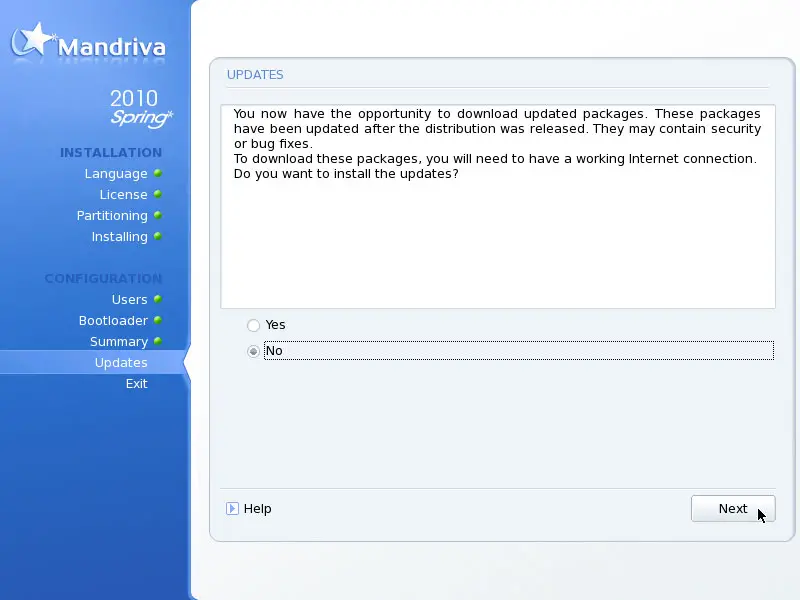Select the highlighted Updates step

(x=121, y=363)
